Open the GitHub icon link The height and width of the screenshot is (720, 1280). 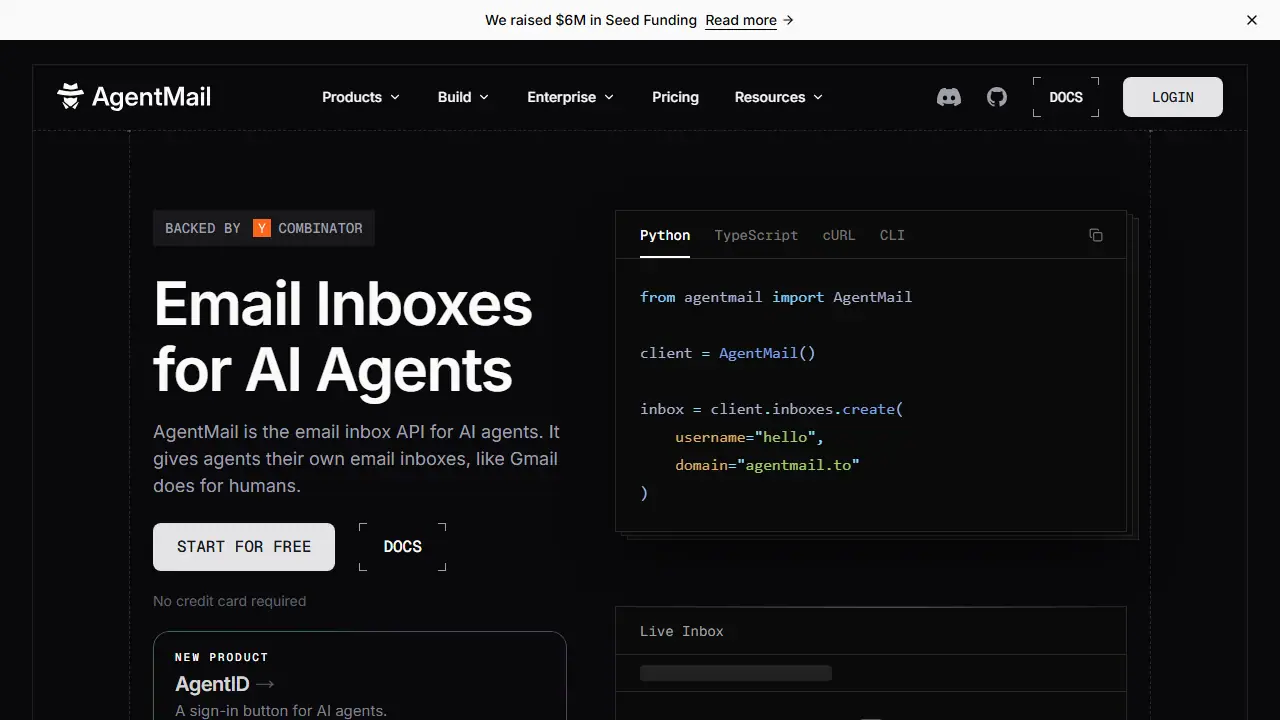997,97
